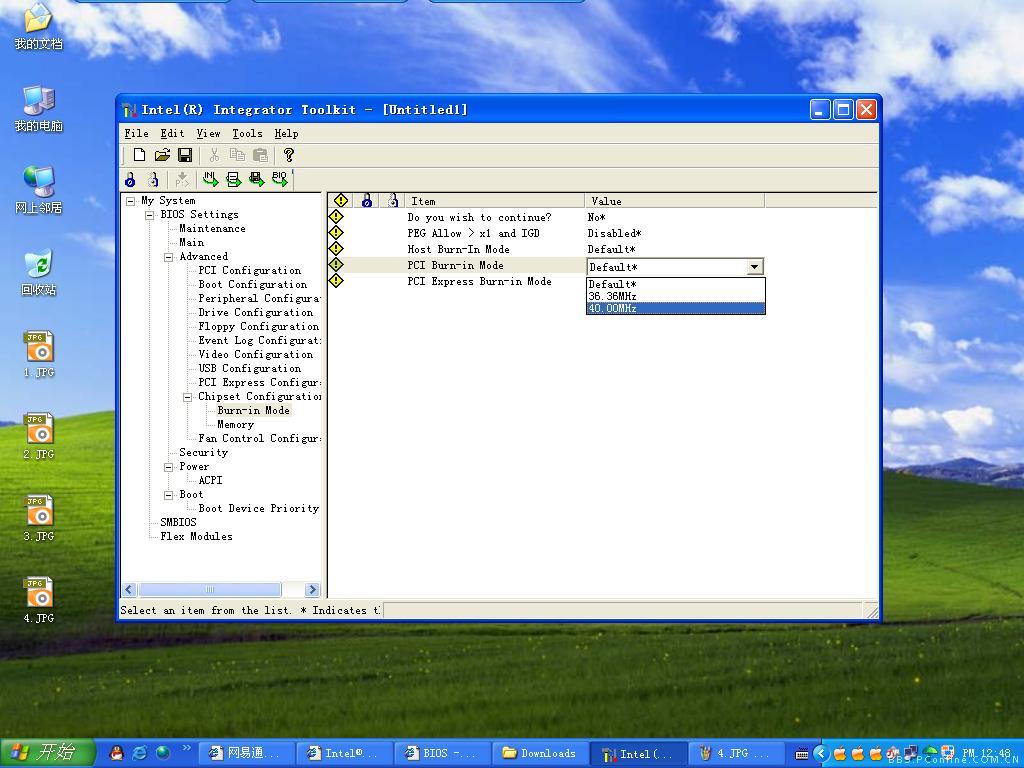Open My Computer desktop icon (我的电脑)
Viewport: 1024px width, 768px height.
coord(39,108)
